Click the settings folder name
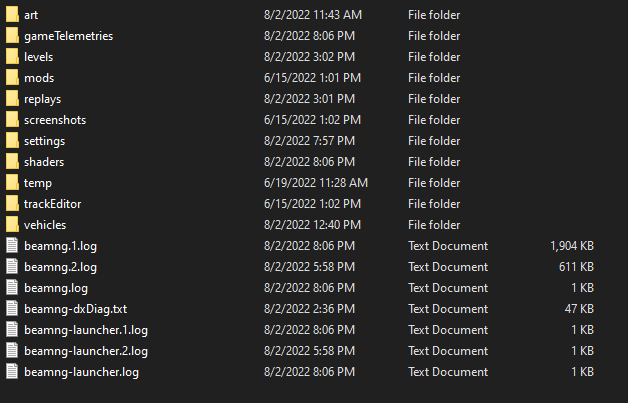The width and height of the screenshot is (628, 403). [x=45, y=141]
